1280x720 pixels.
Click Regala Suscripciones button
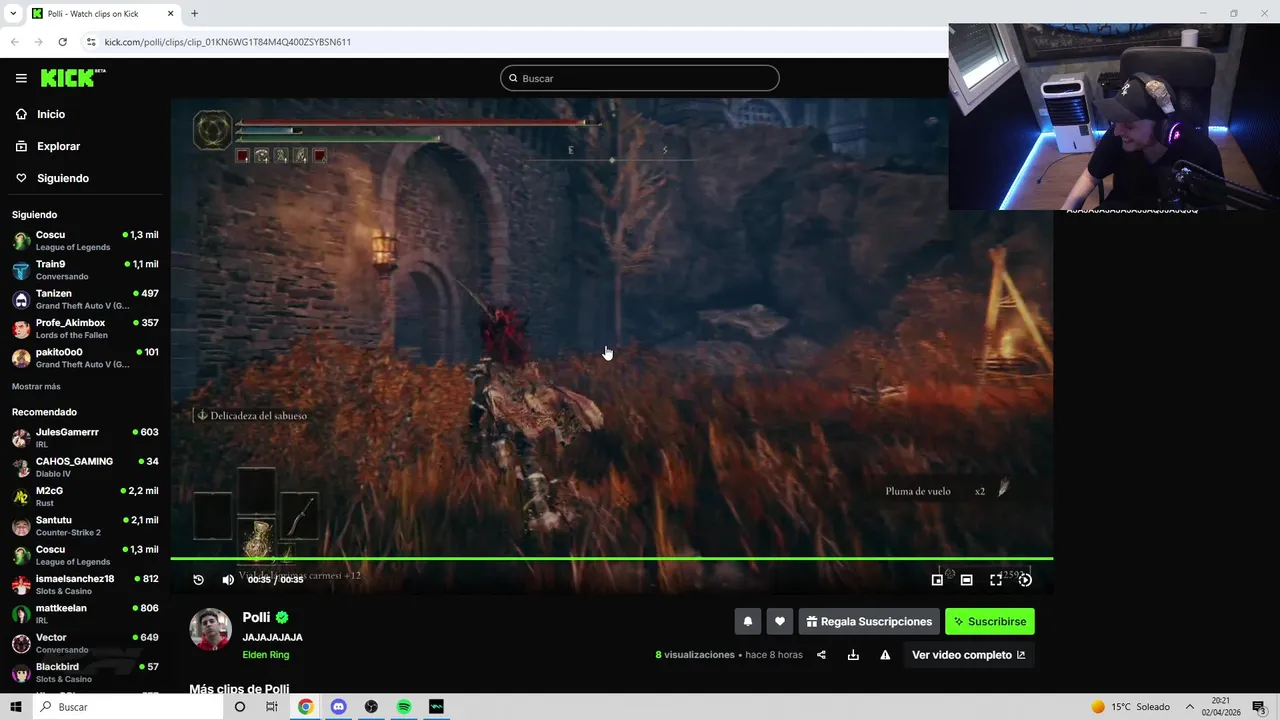tap(869, 622)
